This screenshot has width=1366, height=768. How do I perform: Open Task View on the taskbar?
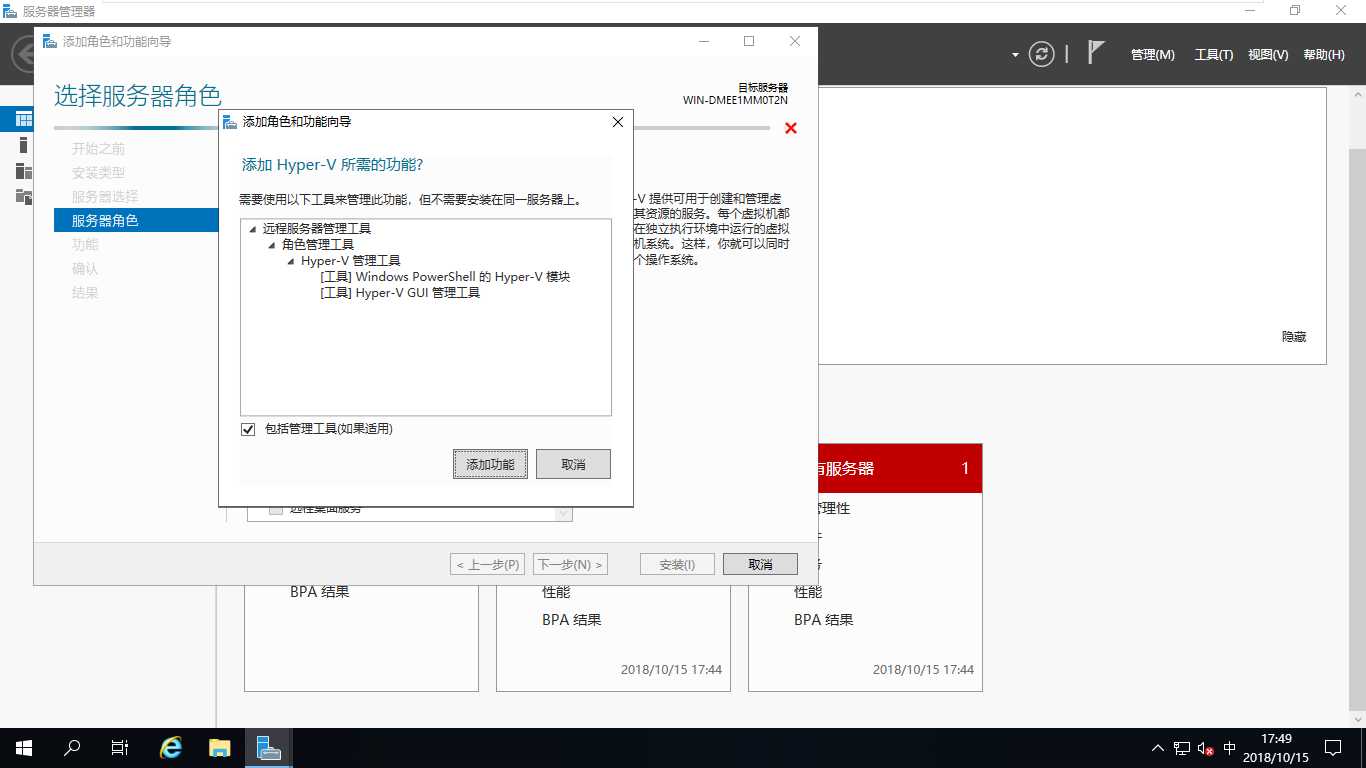119,748
